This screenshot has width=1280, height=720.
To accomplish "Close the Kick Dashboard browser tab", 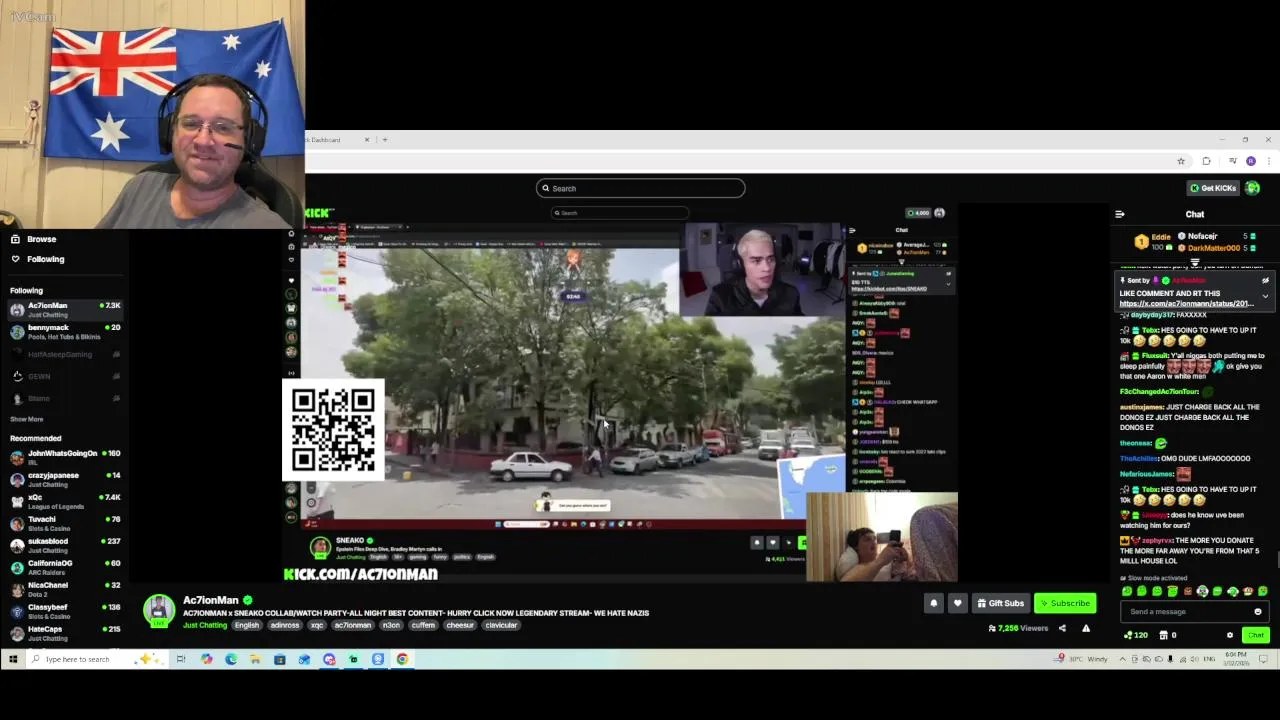I will click(x=366, y=140).
